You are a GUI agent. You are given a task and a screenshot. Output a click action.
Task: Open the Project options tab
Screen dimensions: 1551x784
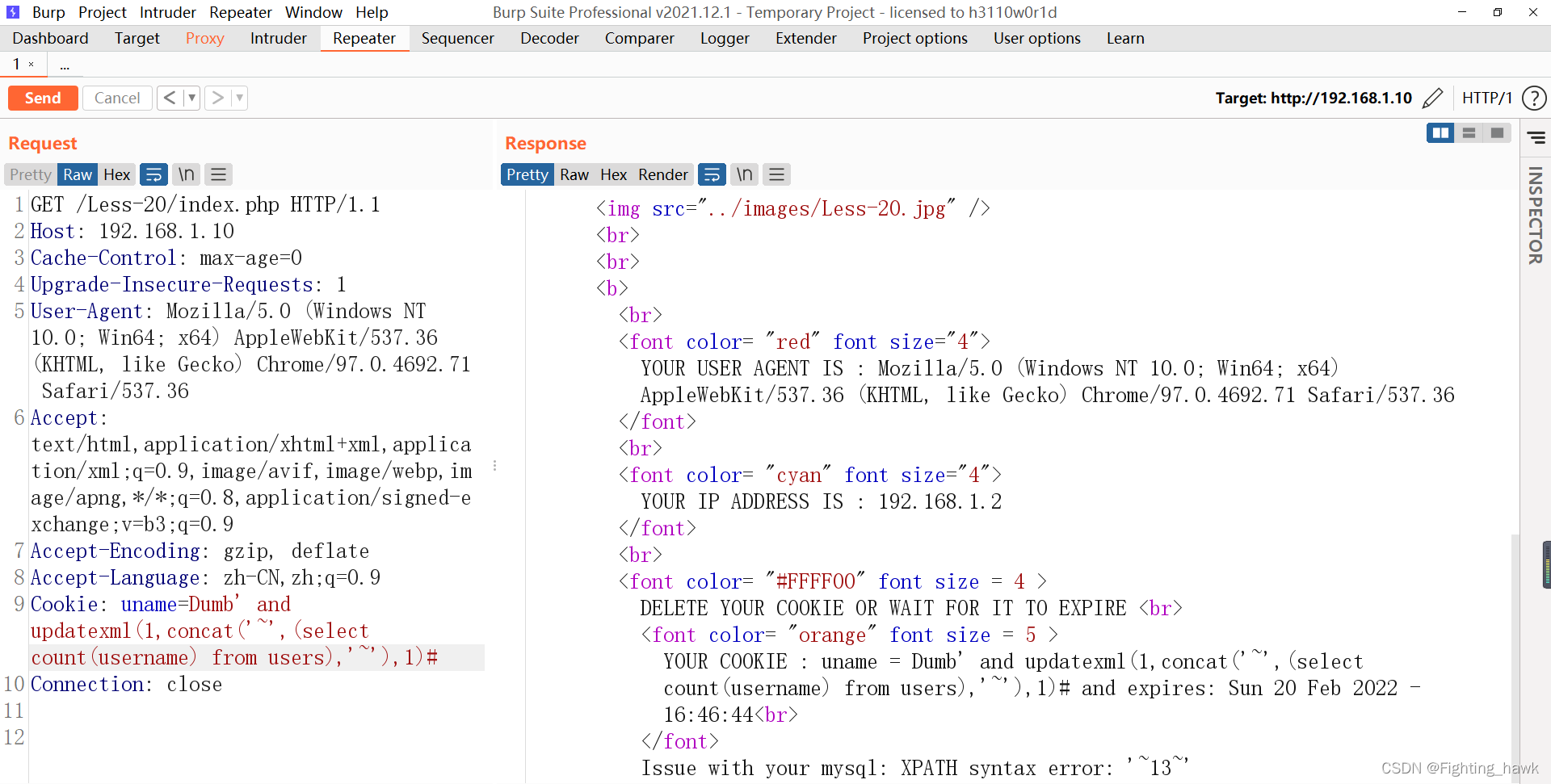(914, 39)
